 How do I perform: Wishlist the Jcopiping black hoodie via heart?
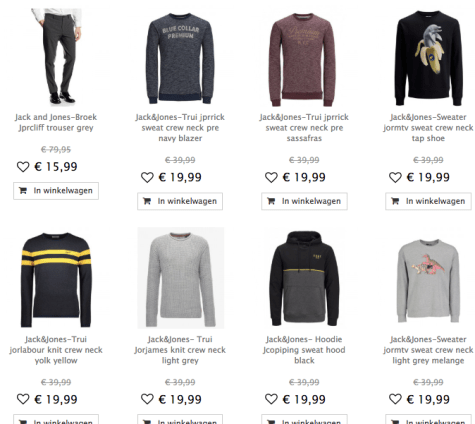(x=271, y=399)
